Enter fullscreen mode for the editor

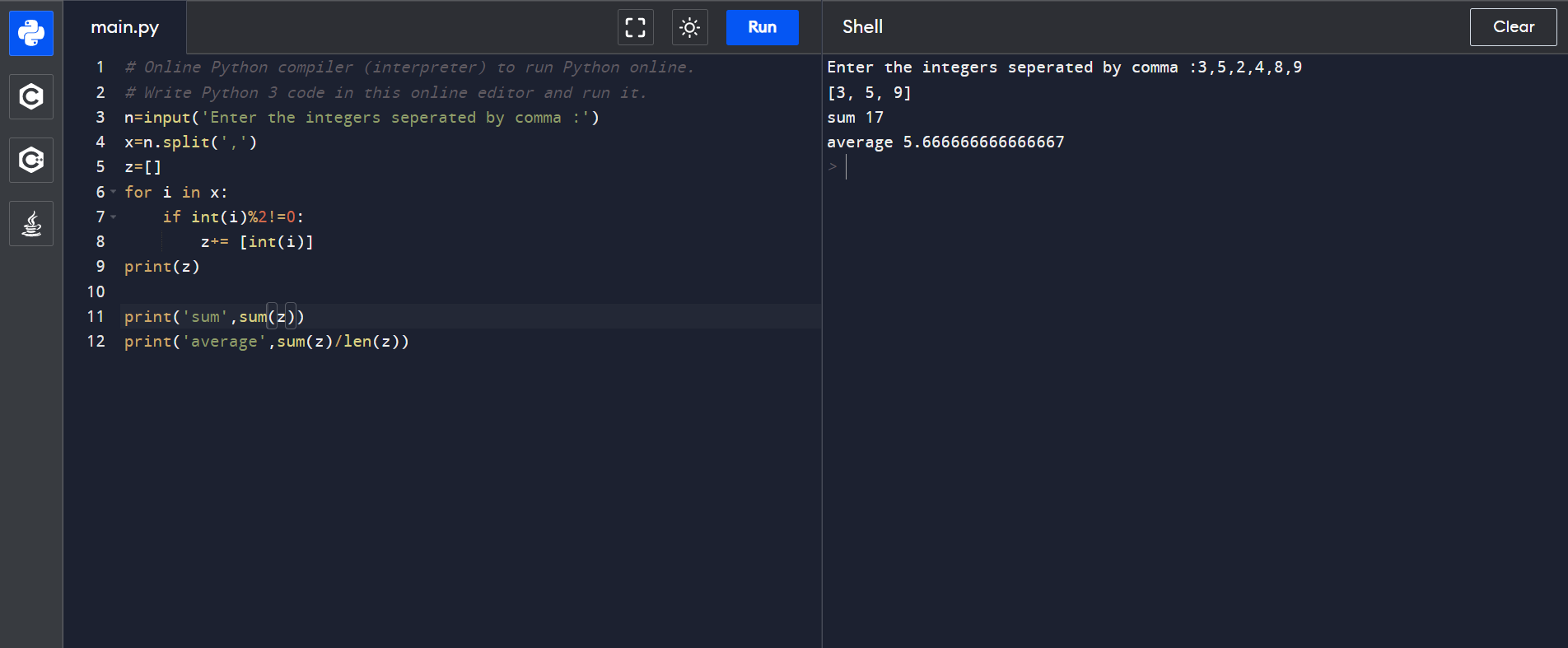[635, 27]
